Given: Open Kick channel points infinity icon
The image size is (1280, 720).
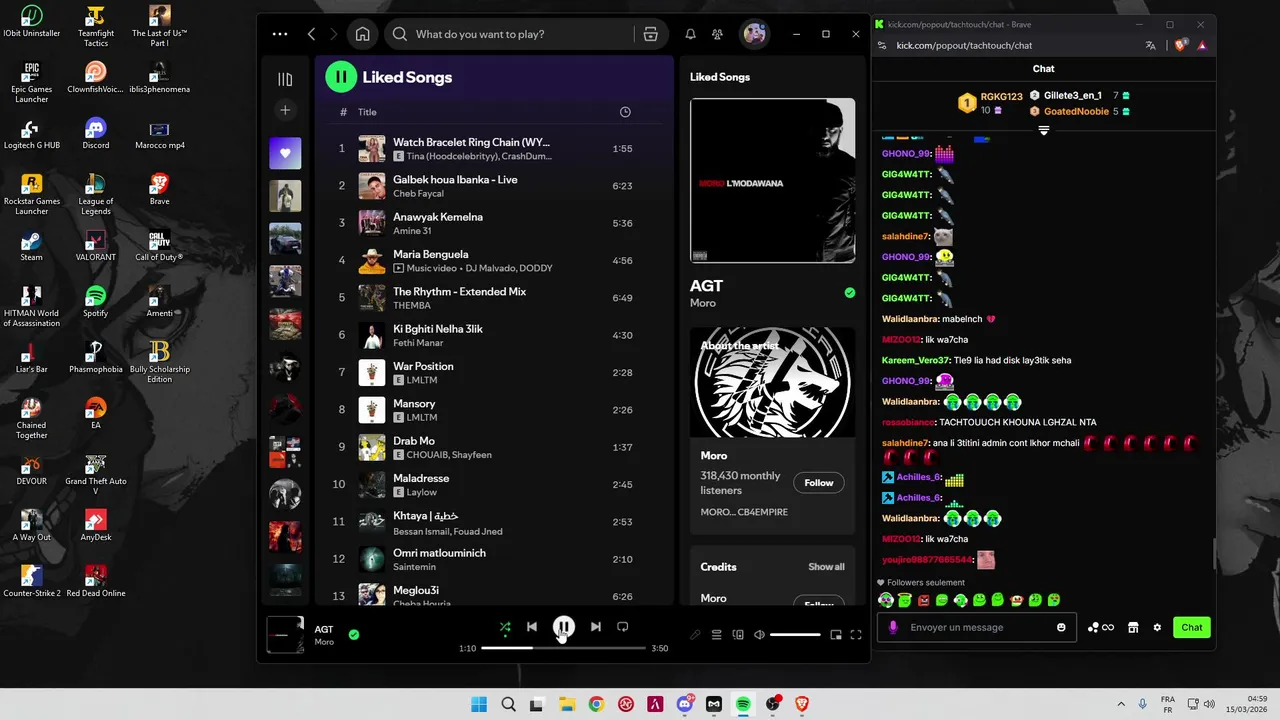Looking at the screenshot, I should click(1100, 628).
